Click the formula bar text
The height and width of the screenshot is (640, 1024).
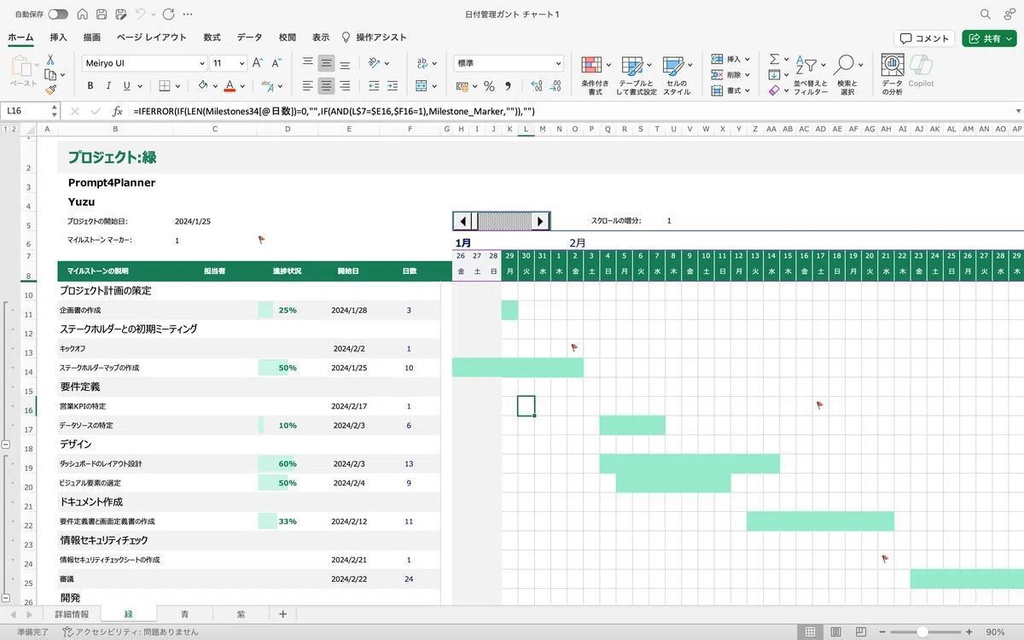click(x=334, y=111)
